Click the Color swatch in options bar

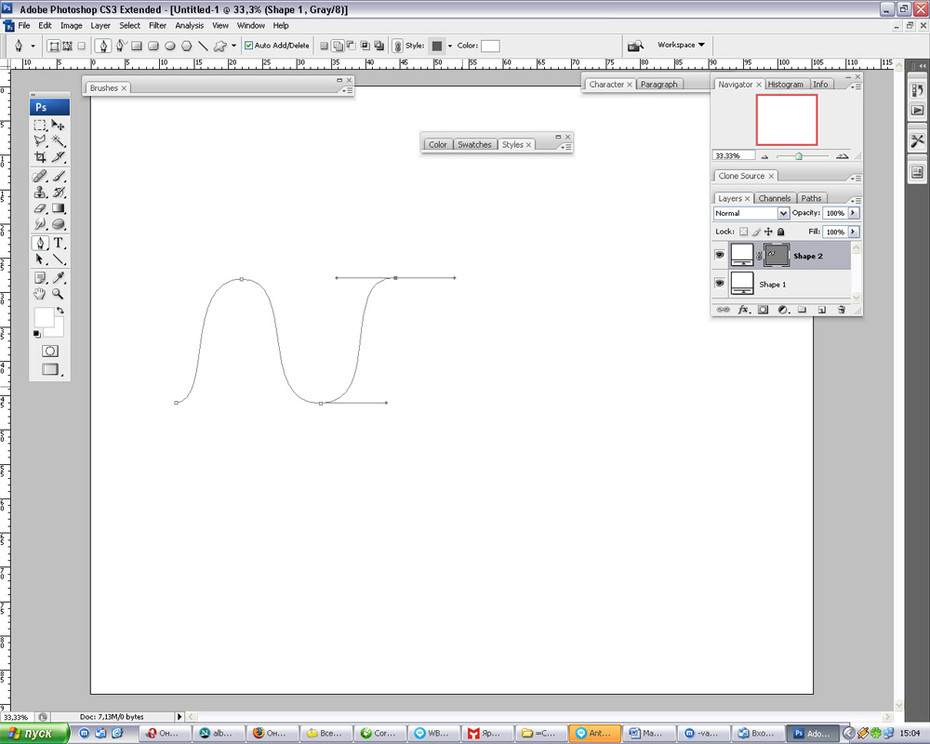click(490, 46)
